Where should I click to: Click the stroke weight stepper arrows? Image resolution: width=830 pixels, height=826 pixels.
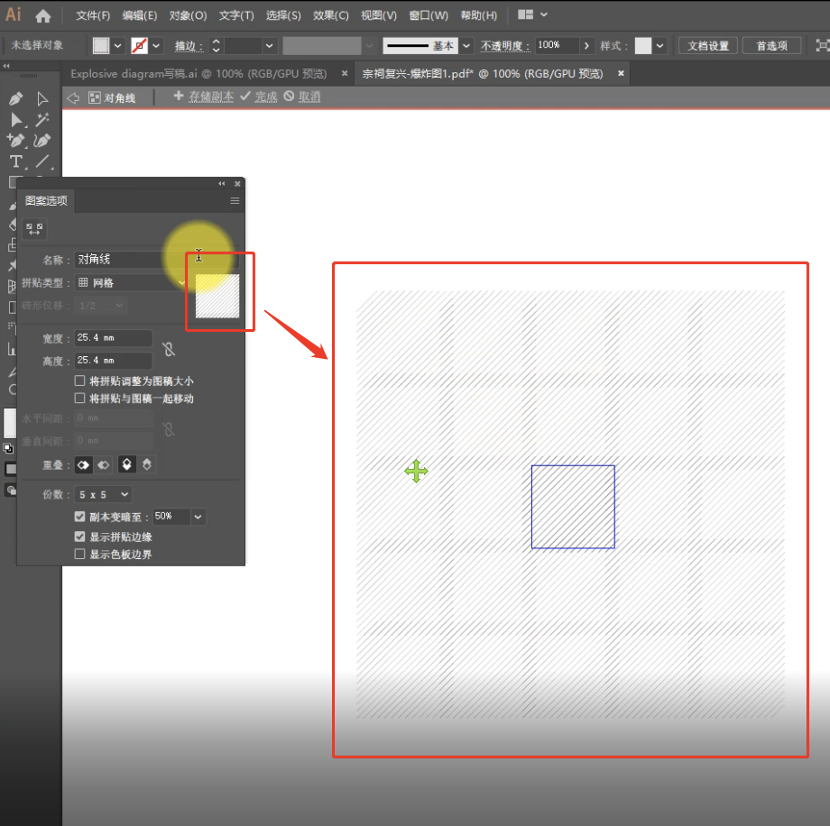pyautogui.click(x=216, y=46)
